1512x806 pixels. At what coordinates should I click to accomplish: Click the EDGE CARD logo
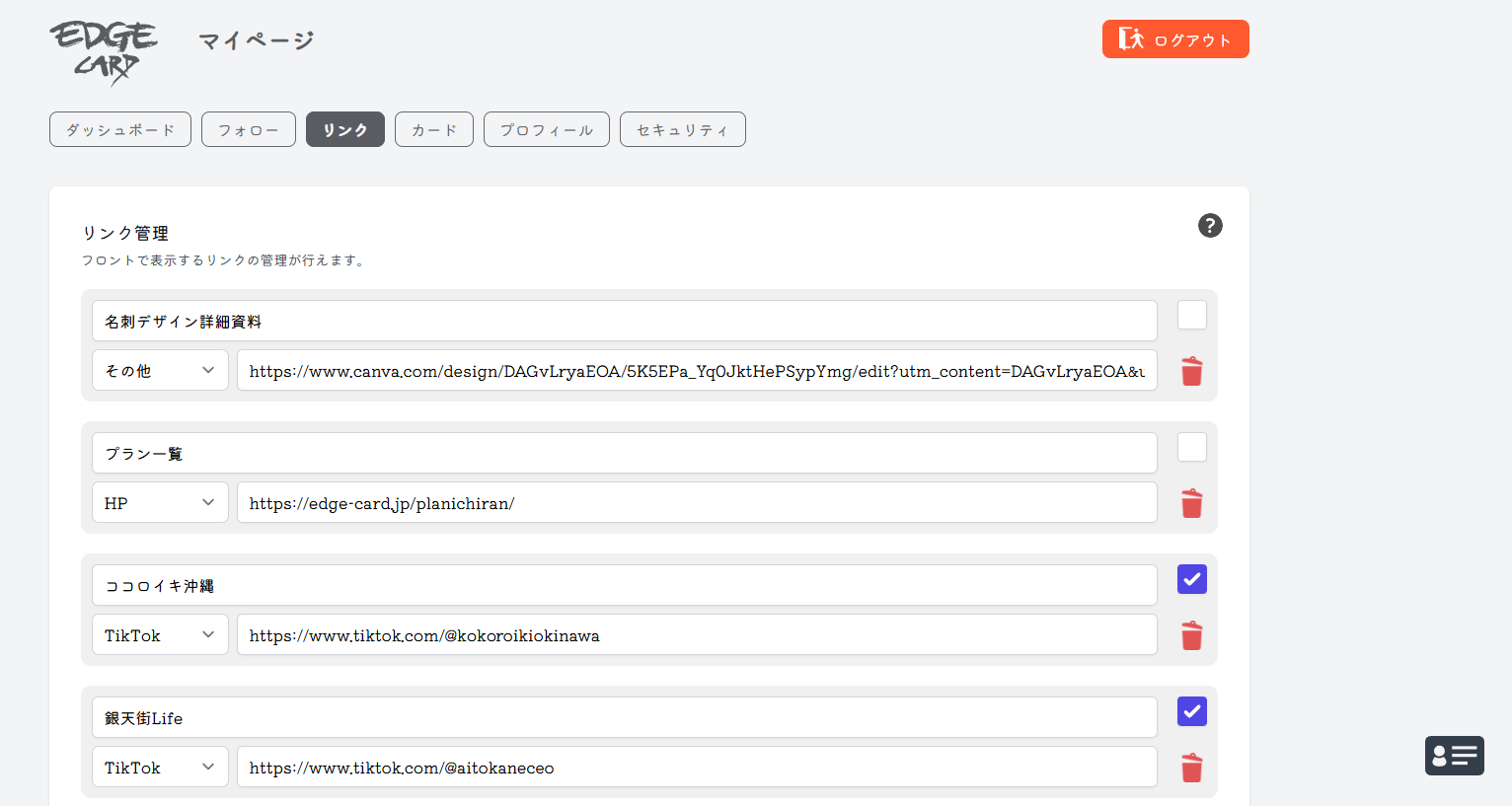tap(103, 51)
